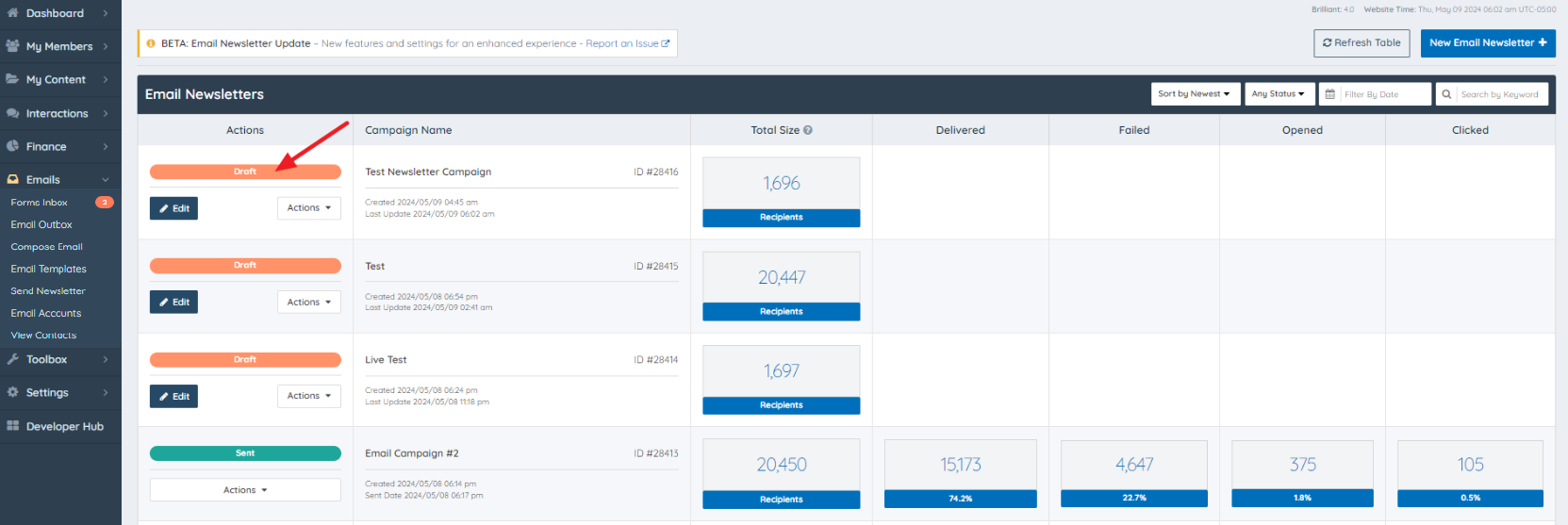
Task: Click the Toolbox wrench icon
Action: click(x=12, y=359)
